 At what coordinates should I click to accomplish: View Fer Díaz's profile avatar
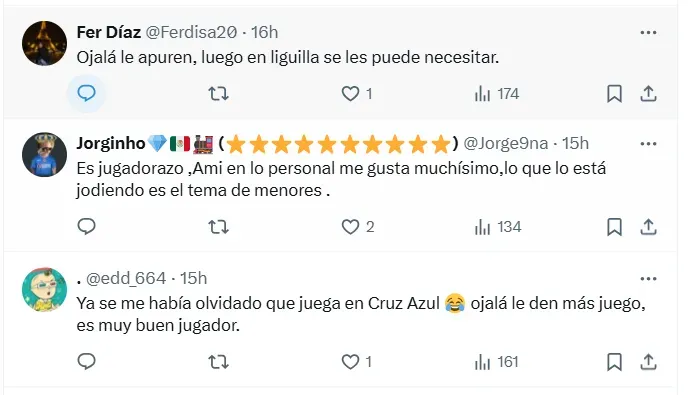point(45,43)
